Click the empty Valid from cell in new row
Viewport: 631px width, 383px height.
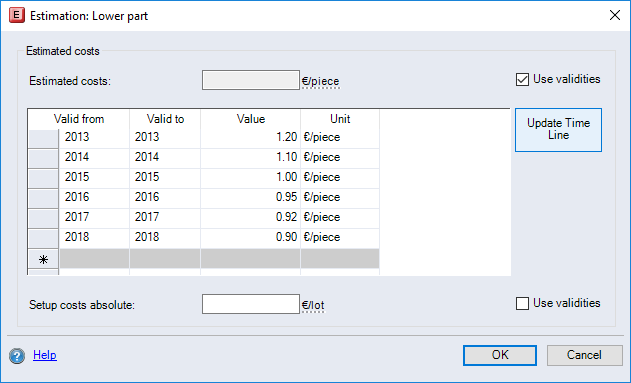(94, 259)
